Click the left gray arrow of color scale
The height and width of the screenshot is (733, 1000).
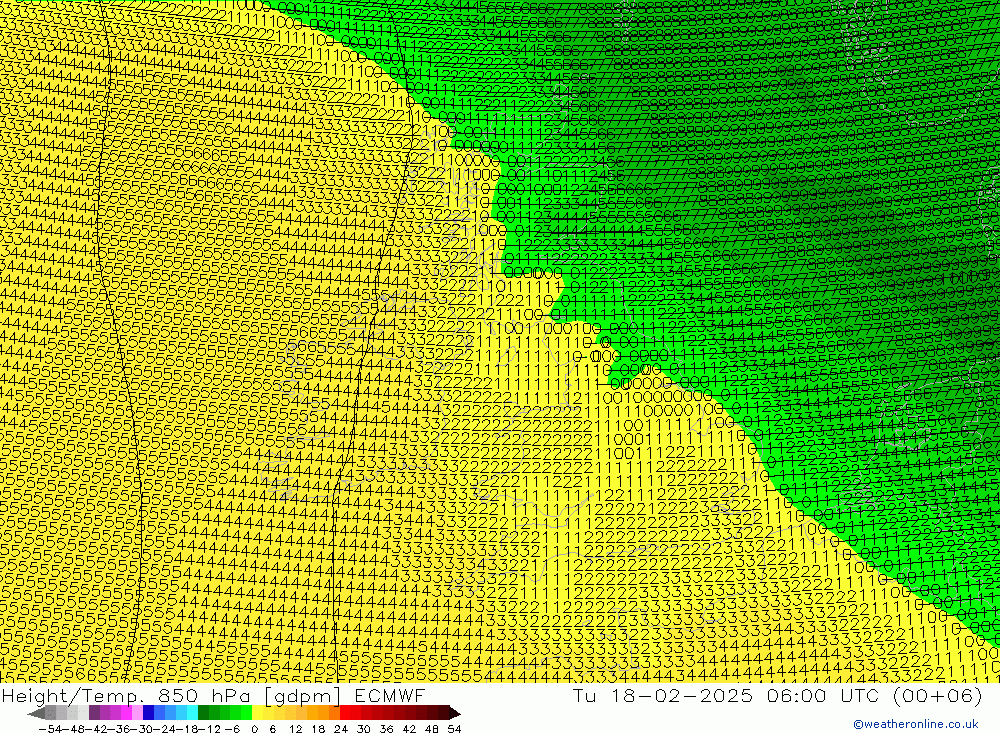click(x=36, y=713)
